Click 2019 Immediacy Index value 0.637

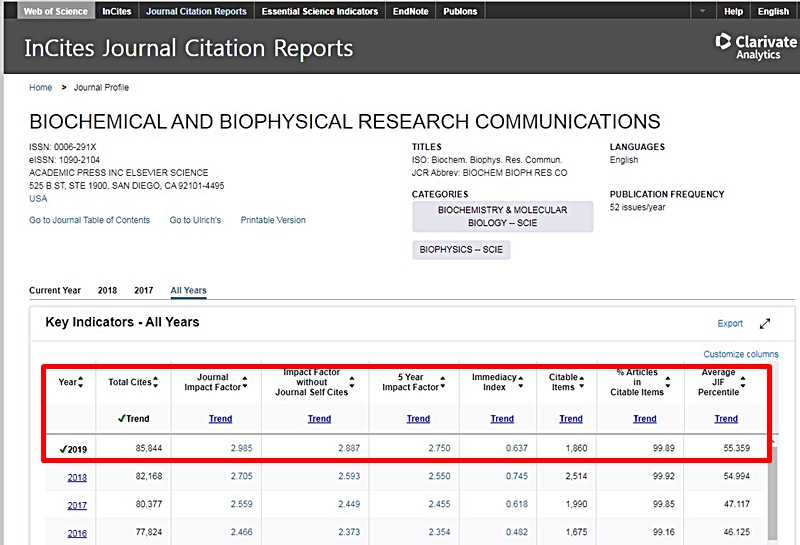click(517, 448)
